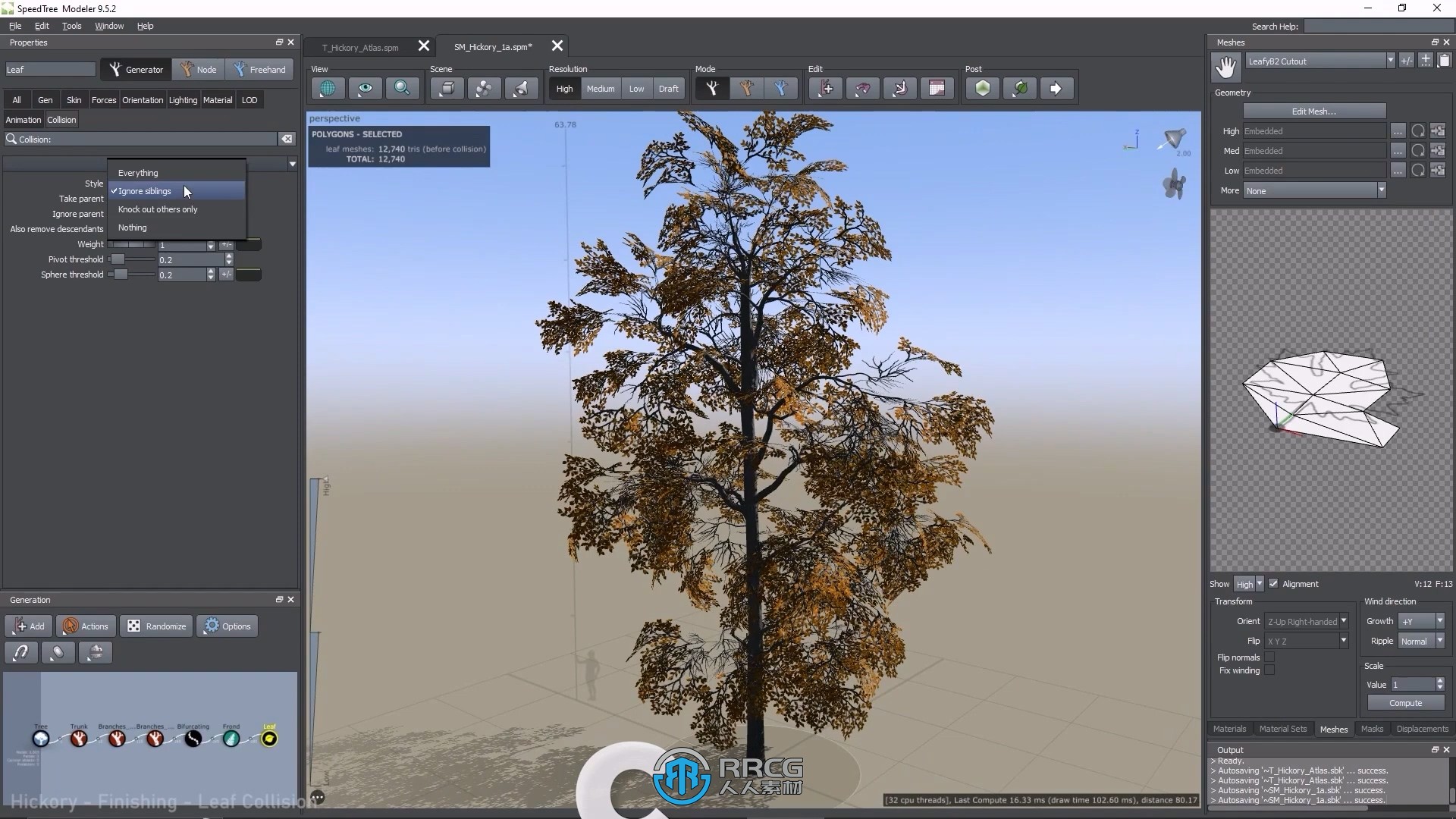Open the LOD tab panel
Screen dimensions: 1456x819
pyautogui.click(x=249, y=99)
